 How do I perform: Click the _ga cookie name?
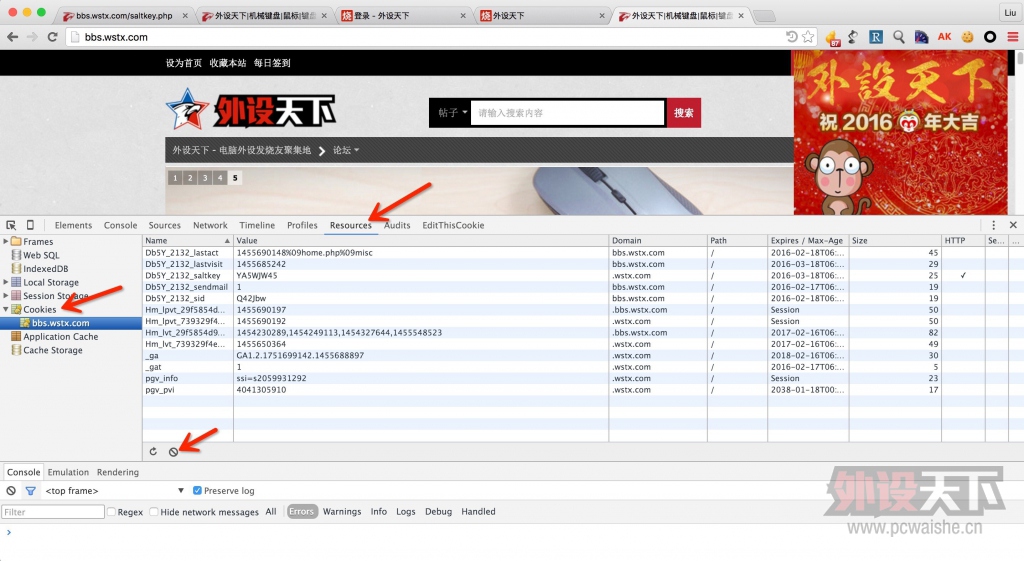(x=152, y=355)
